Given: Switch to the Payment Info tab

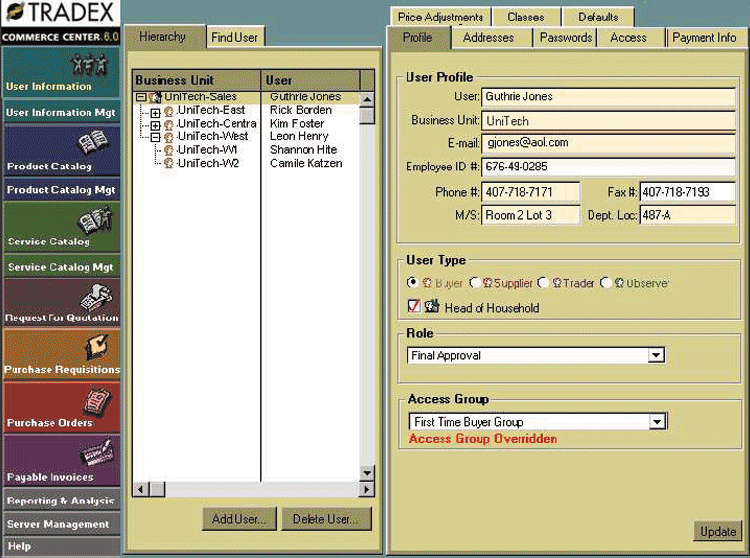Looking at the screenshot, I should click(x=704, y=38).
